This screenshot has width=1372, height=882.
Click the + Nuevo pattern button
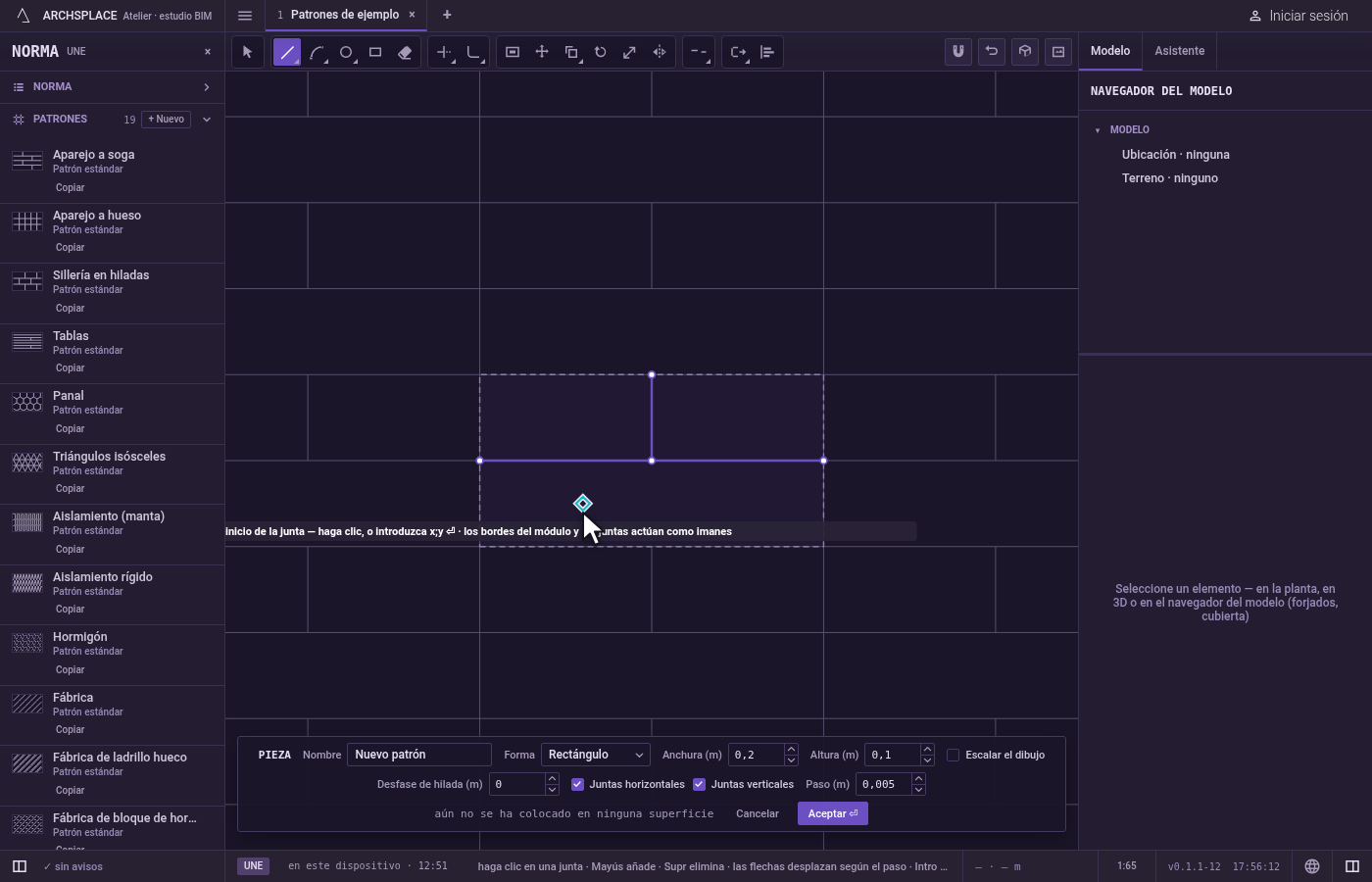(166, 120)
